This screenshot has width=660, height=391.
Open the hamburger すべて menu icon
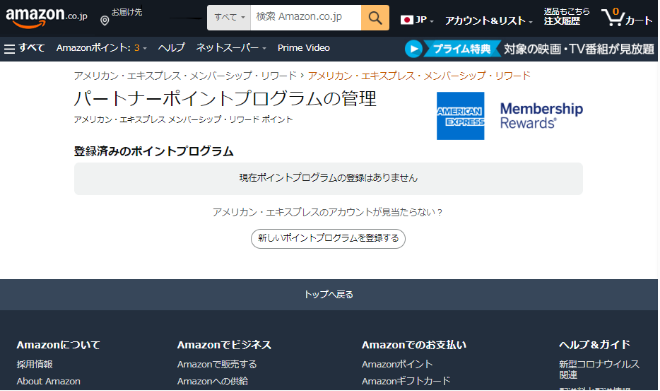tap(9, 49)
